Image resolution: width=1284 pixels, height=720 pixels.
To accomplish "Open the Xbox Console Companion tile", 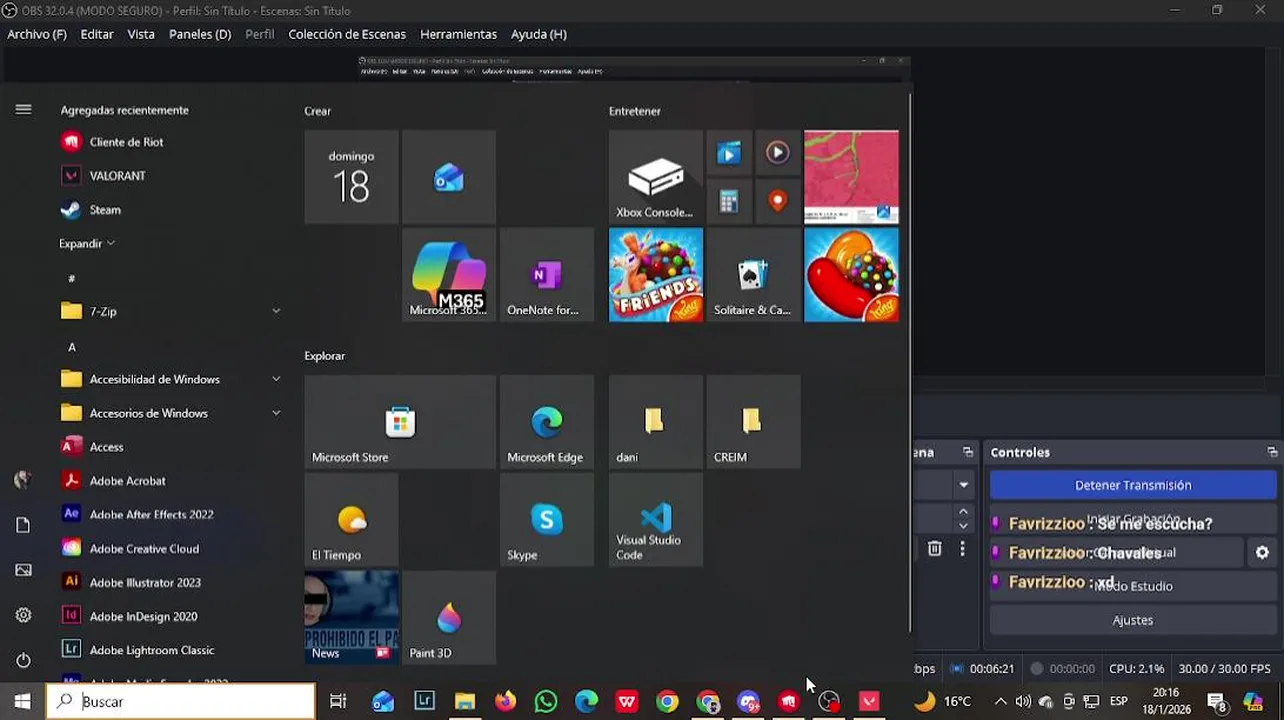I will point(655,177).
